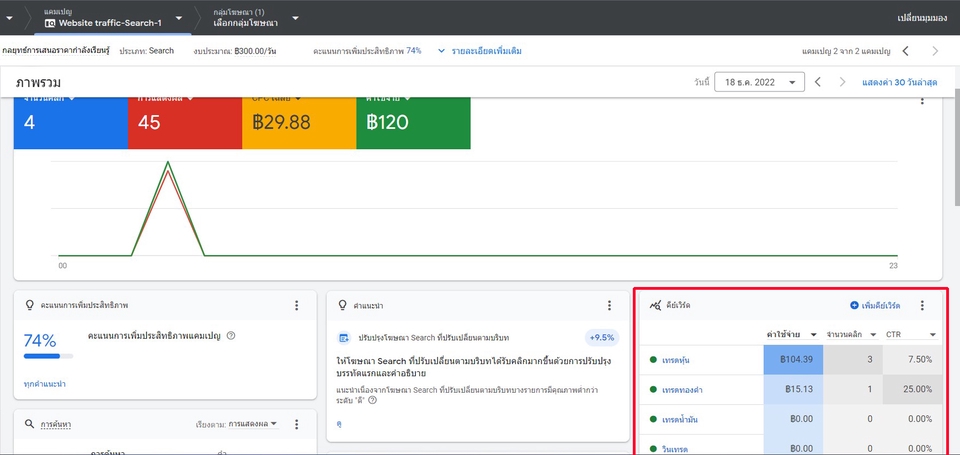Open three-dot menu on the keywords card

[922, 305]
